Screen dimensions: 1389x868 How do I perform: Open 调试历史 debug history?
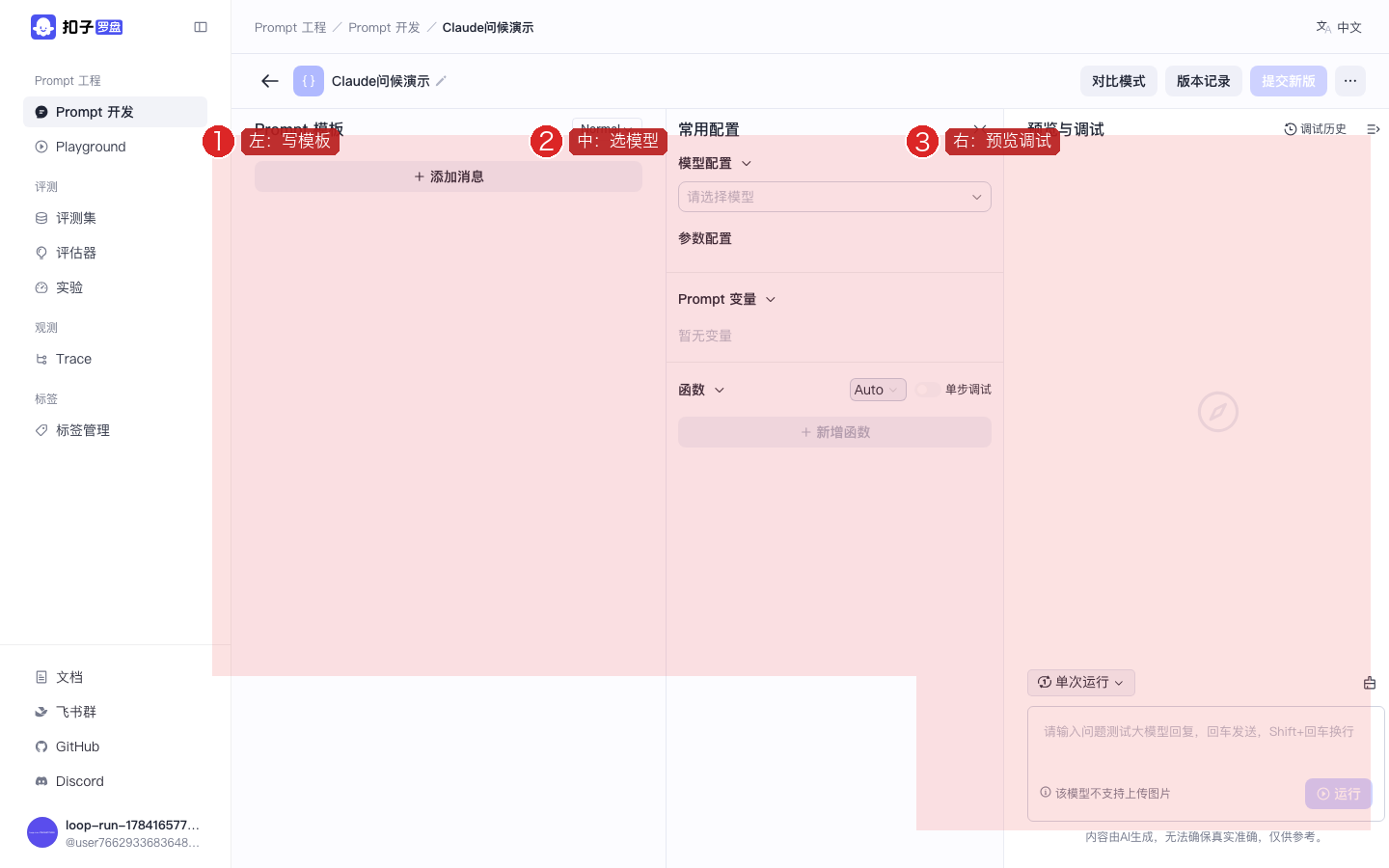1315,129
